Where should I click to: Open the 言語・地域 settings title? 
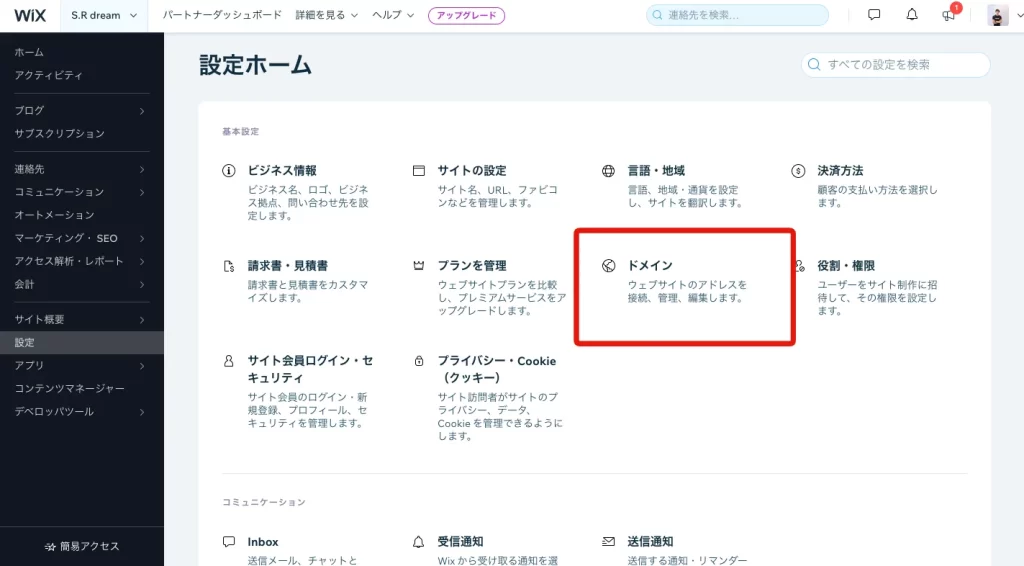tap(656, 170)
